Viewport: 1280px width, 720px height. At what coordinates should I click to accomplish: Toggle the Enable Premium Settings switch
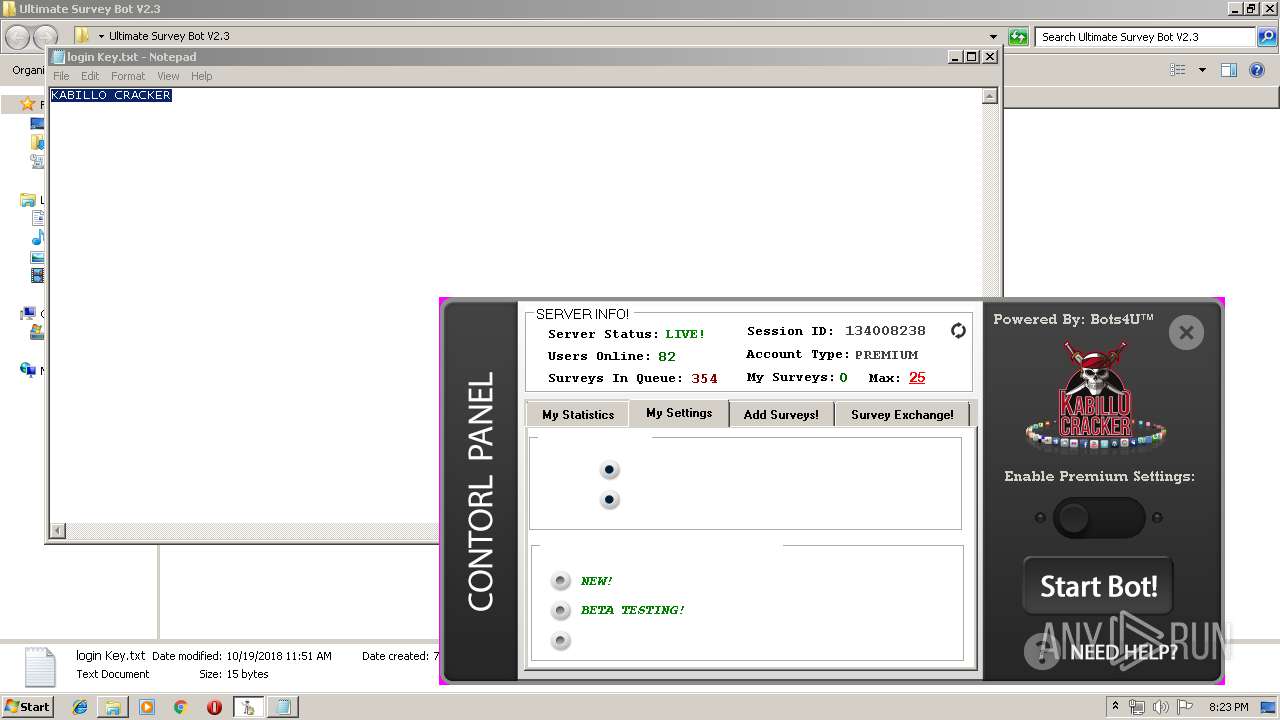[1098, 518]
